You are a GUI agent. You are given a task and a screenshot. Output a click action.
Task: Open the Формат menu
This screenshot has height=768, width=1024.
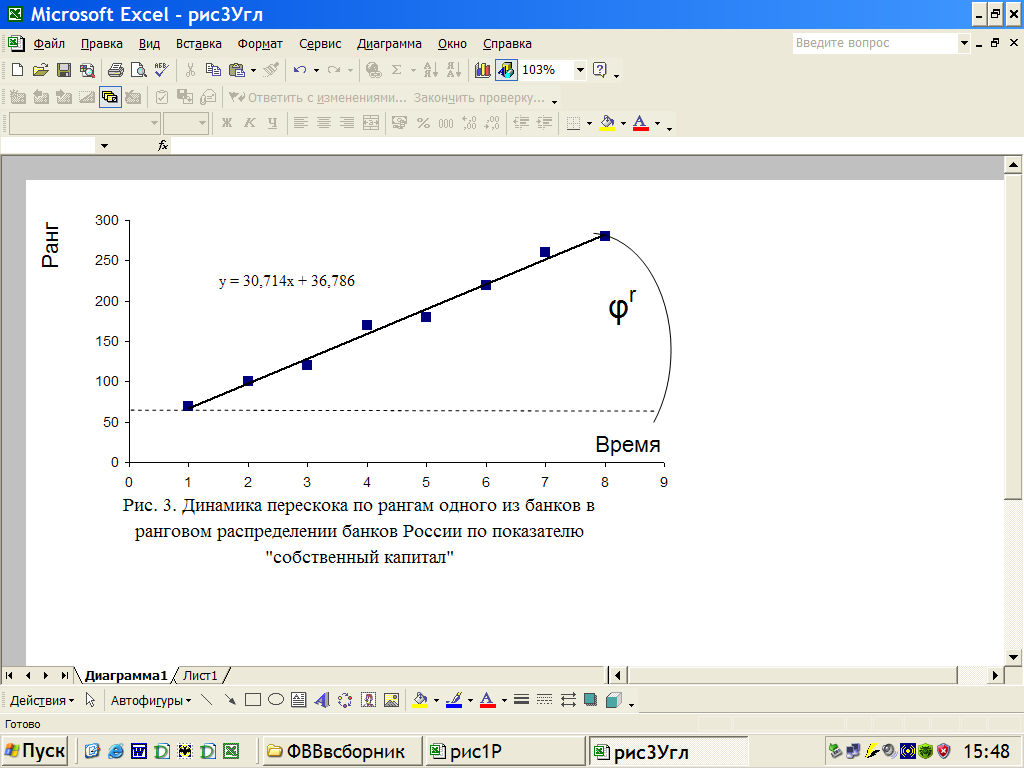point(260,44)
